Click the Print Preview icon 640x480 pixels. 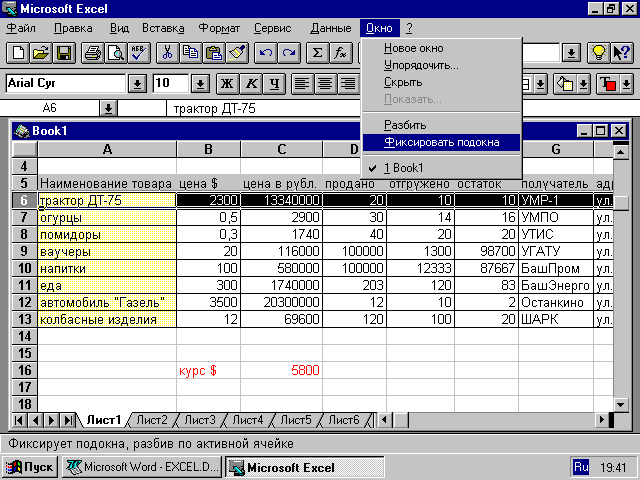click(x=116, y=53)
